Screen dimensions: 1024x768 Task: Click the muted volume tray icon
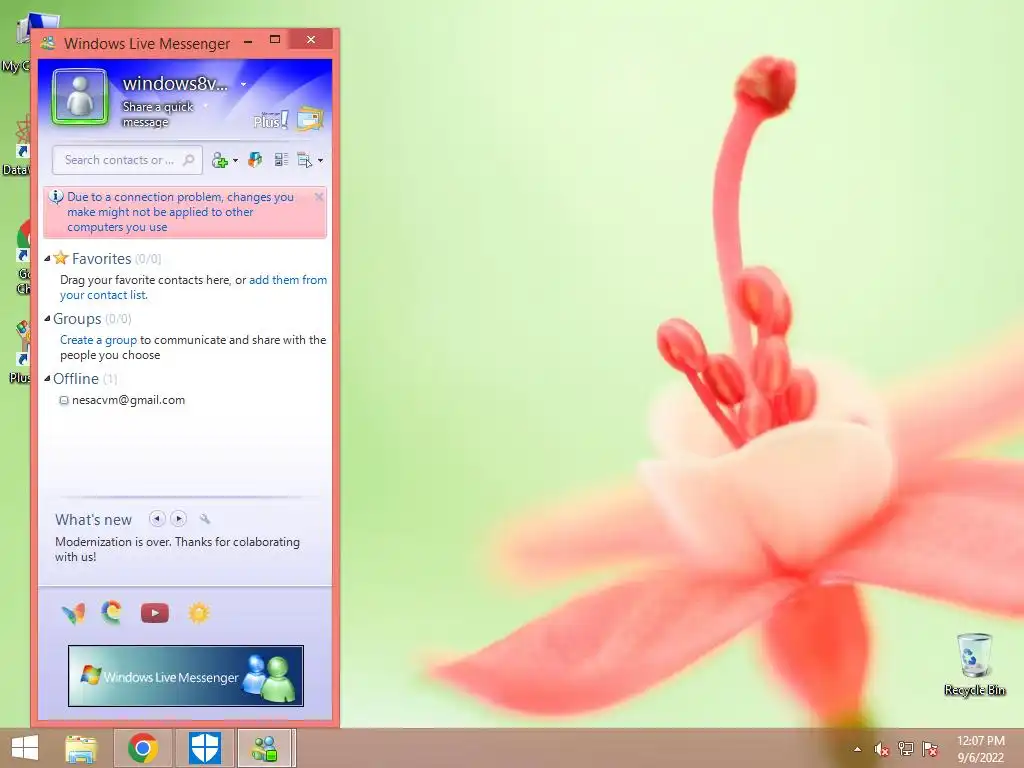tap(882, 750)
